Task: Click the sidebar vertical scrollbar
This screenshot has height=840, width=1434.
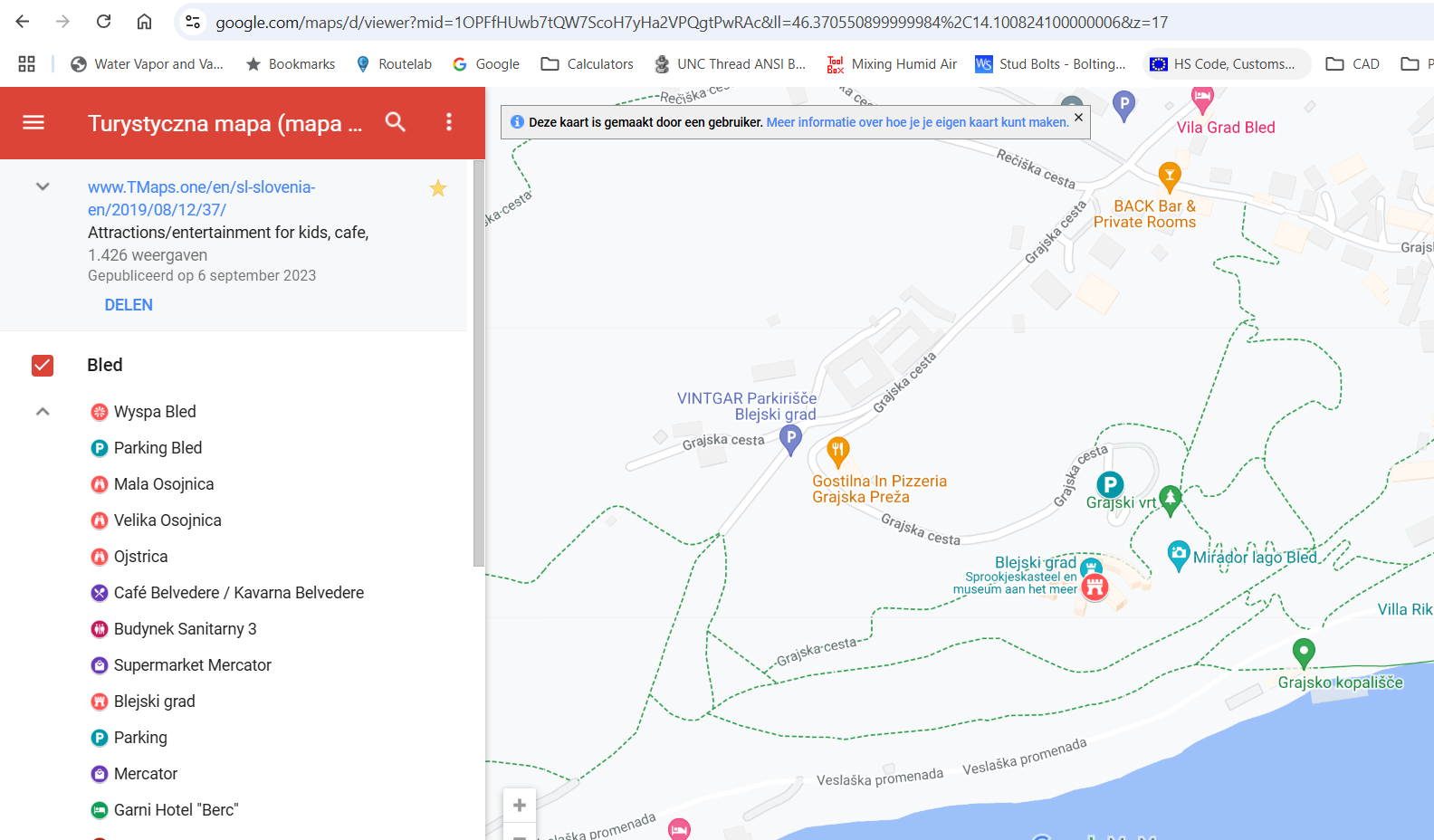Action: coord(478,362)
